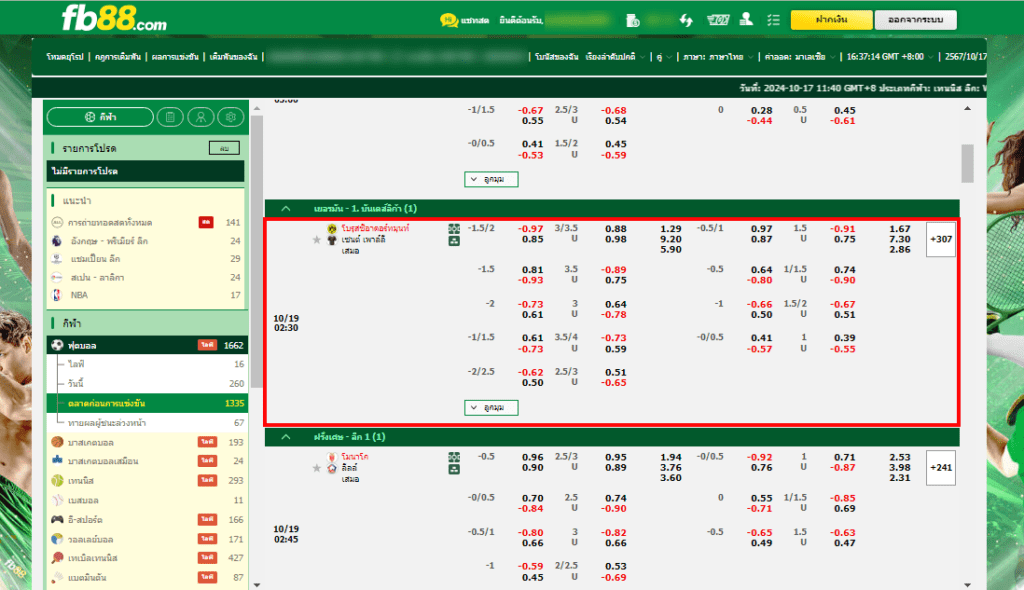Click the yellow deposit button
The height and width of the screenshot is (590, 1024).
[x=831, y=20]
